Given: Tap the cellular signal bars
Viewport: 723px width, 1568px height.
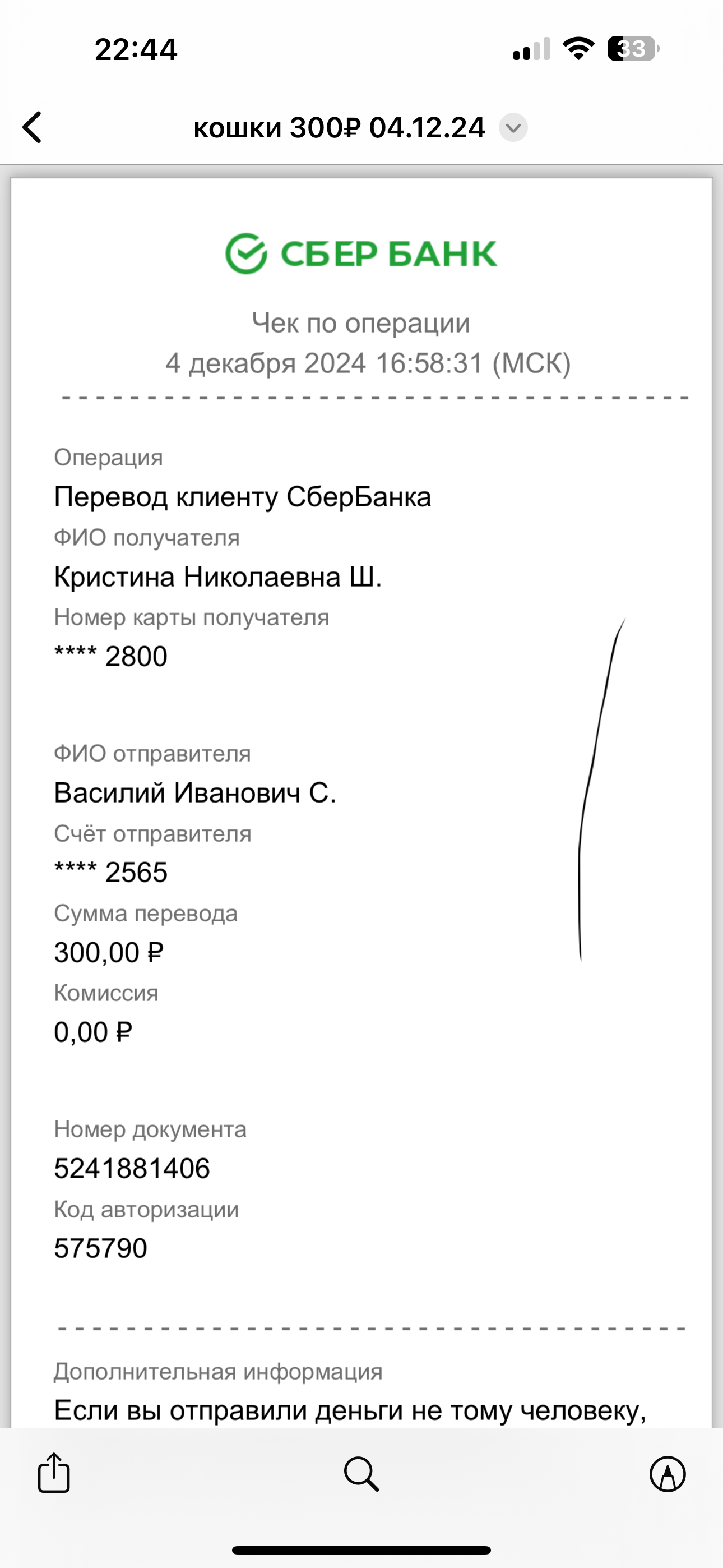Looking at the screenshot, I should (532, 49).
